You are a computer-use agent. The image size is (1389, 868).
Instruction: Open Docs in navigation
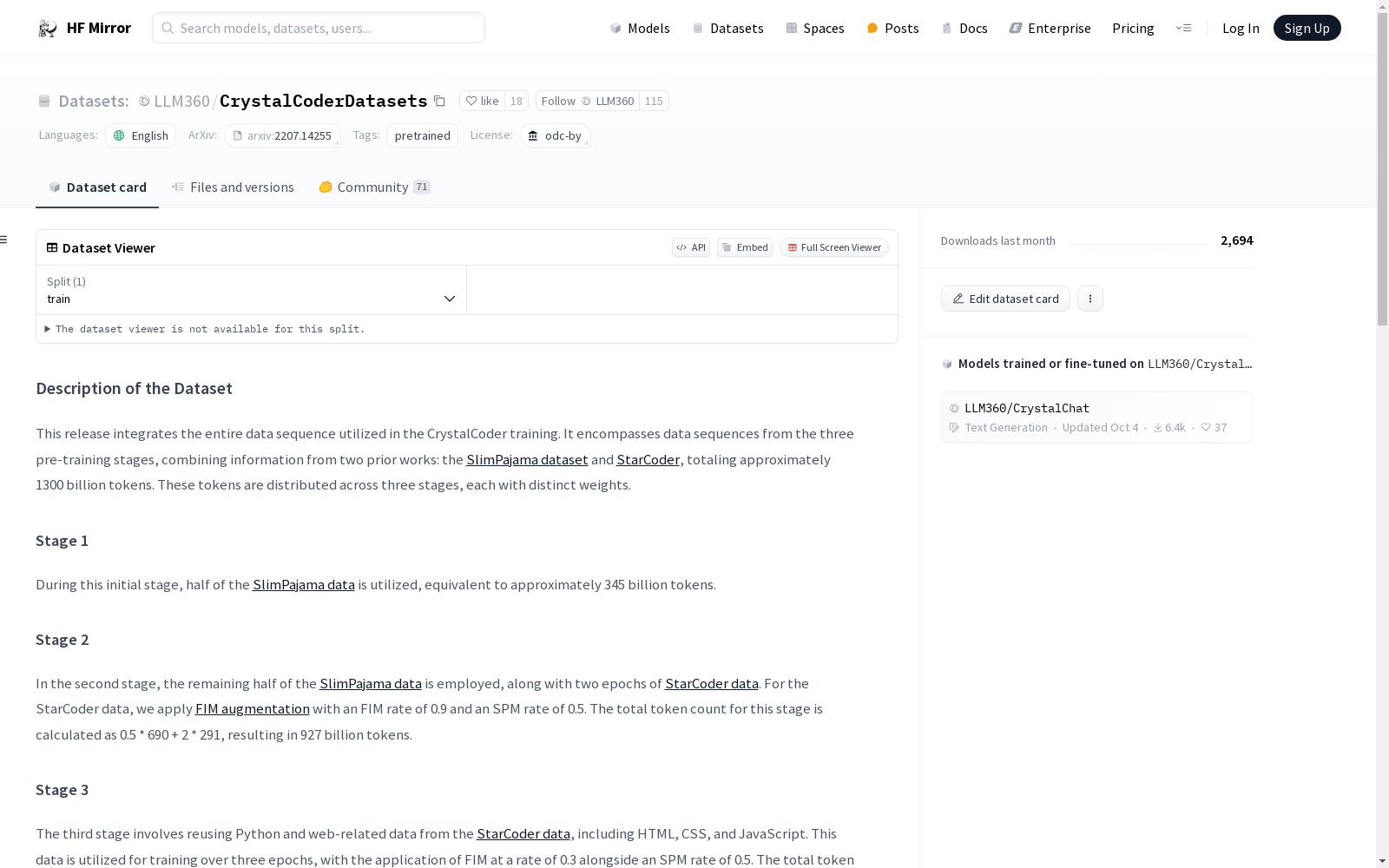pyautogui.click(x=964, y=29)
